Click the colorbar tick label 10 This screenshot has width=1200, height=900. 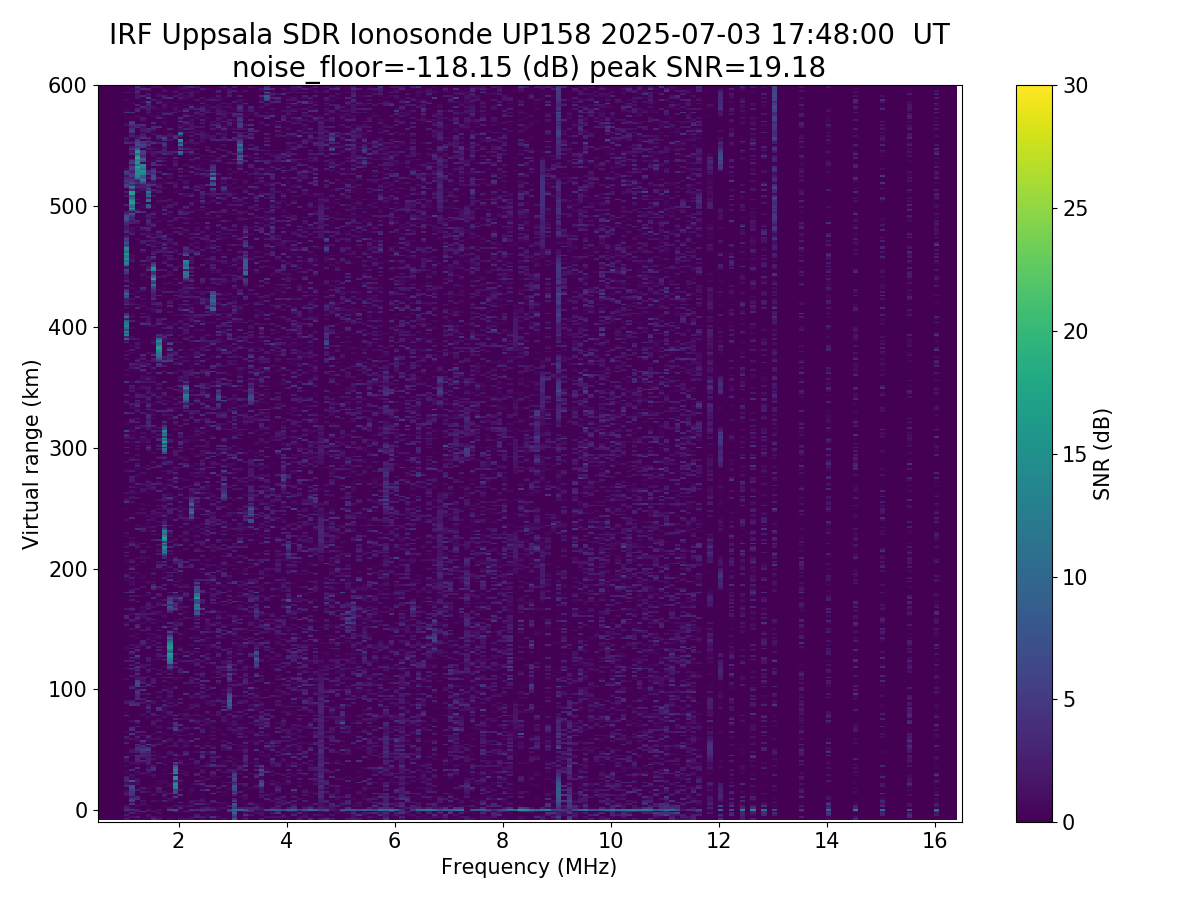coord(1075,577)
